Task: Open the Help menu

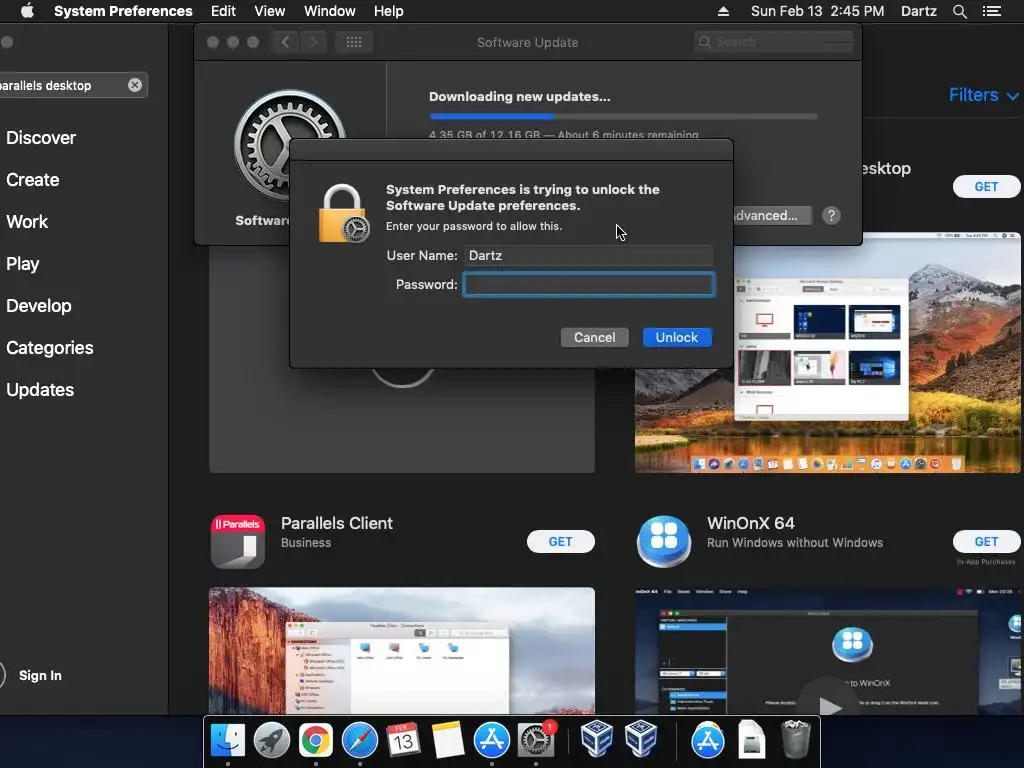Action: point(388,11)
